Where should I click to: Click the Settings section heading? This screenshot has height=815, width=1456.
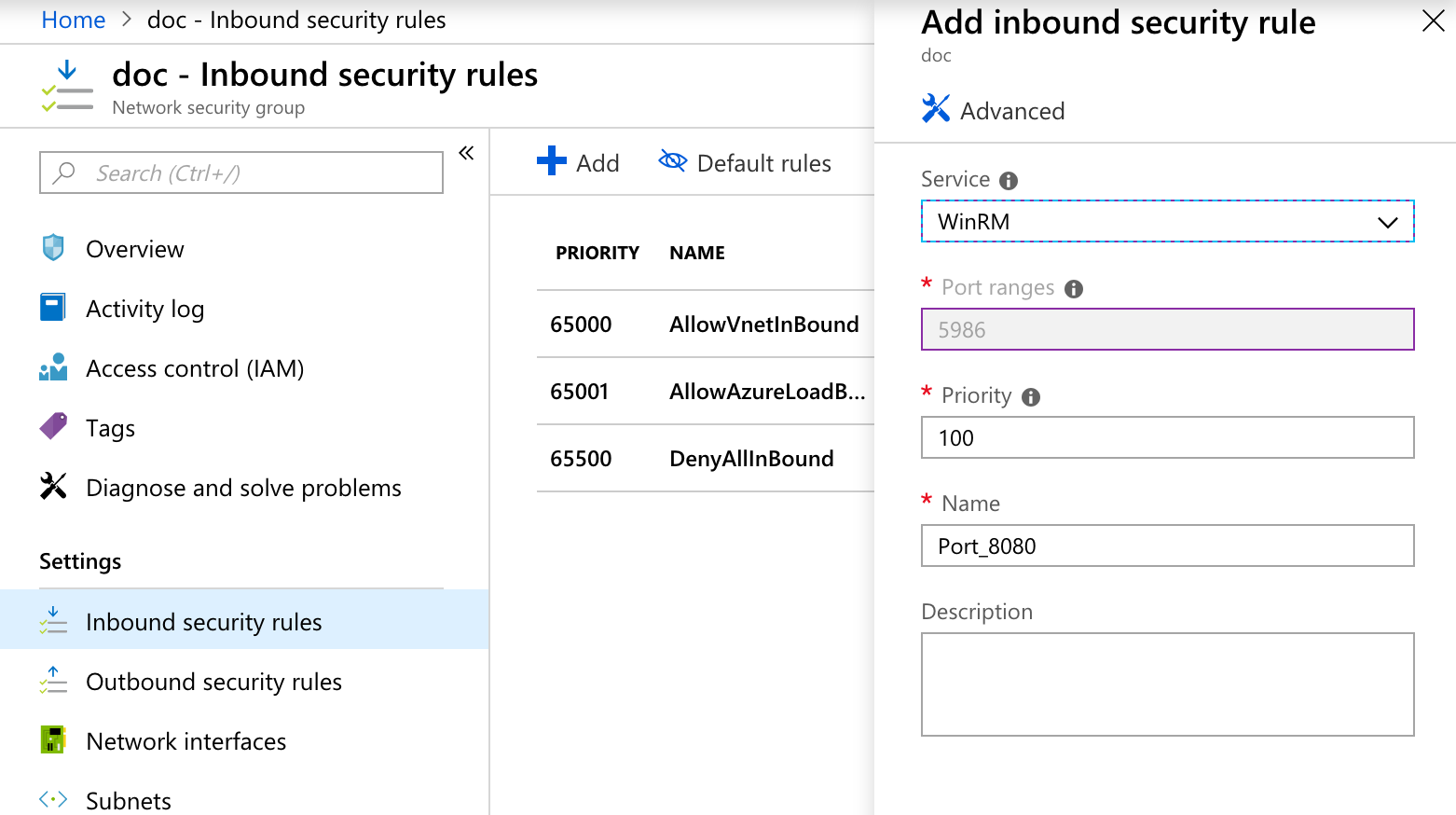(80, 561)
